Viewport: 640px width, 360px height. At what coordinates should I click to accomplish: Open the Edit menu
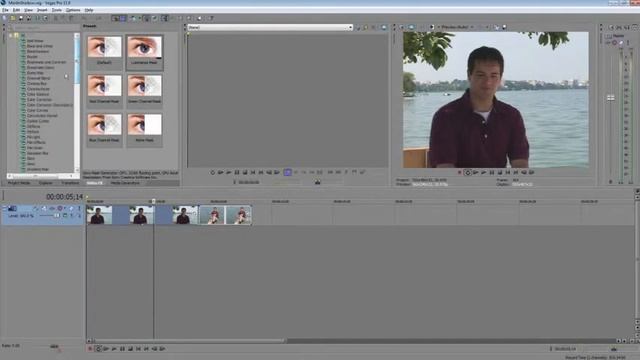pyautogui.click(x=16, y=10)
